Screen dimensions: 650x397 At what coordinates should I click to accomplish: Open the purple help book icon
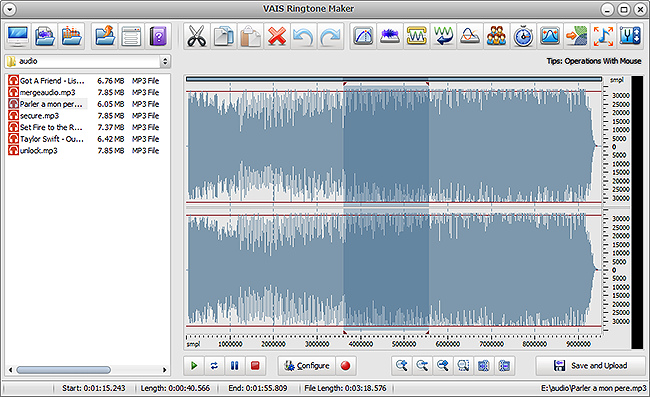[x=158, y=36]
